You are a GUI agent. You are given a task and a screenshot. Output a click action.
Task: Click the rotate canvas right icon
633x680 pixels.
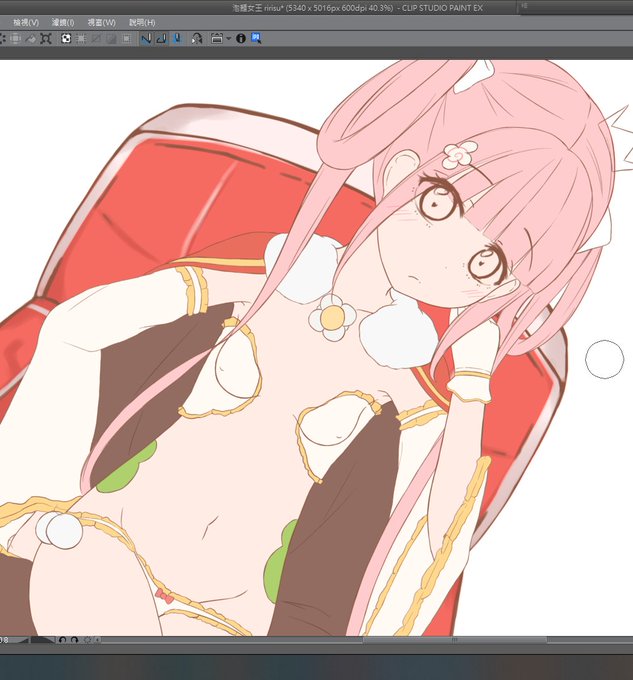point(74,640)
